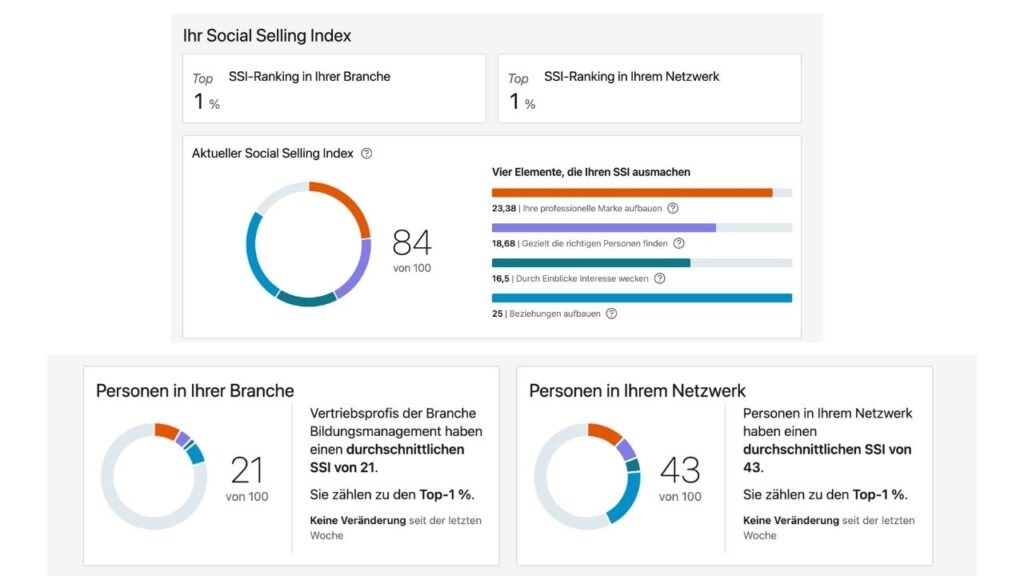Open help icon for Gezielt die richtigen Personen finden
This screenshot has height=576, width=1024.
click(x=679, y=244)
